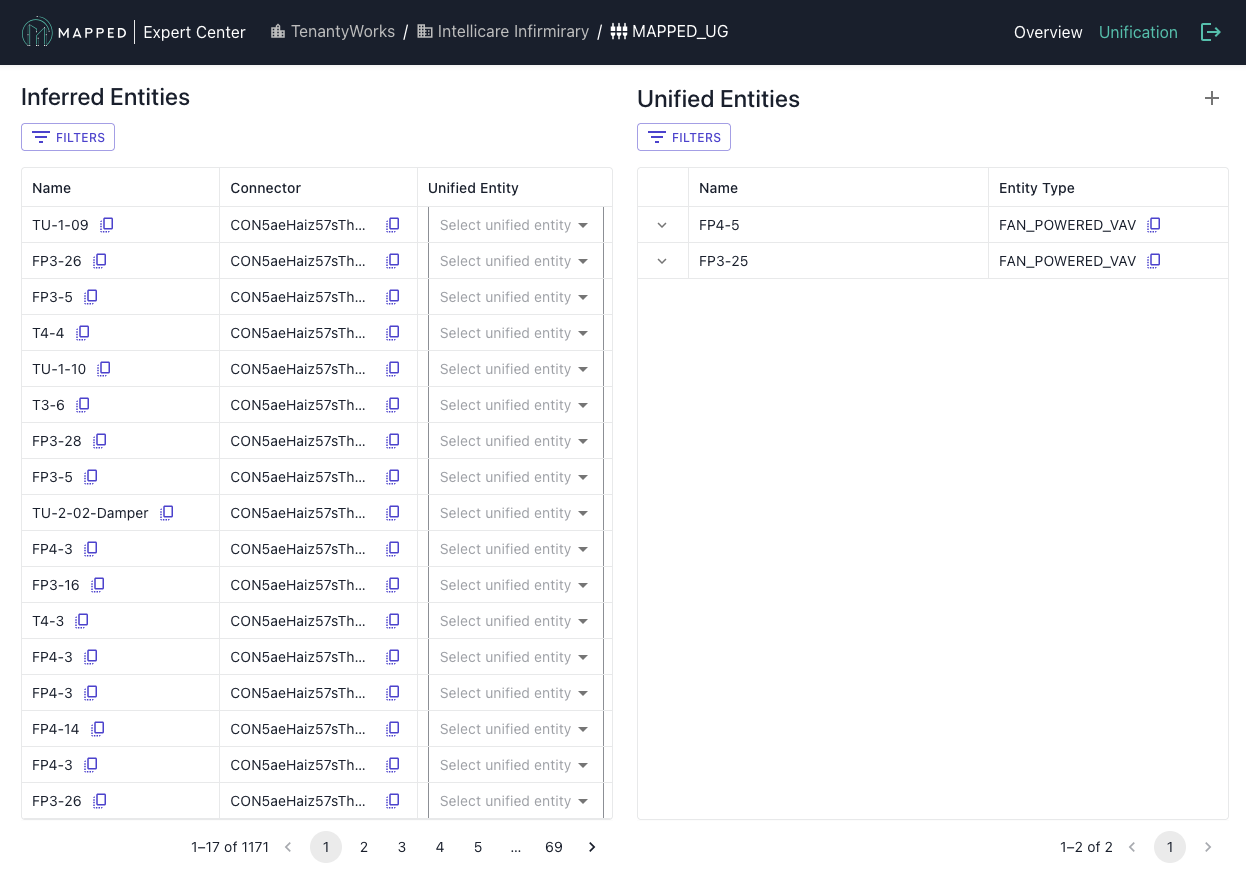Image resolution: width=1246 pixels, height=874 pixels.
Task: Copy name icon next to T4-4
Action: pyautogui.click(x=83, y=333)
